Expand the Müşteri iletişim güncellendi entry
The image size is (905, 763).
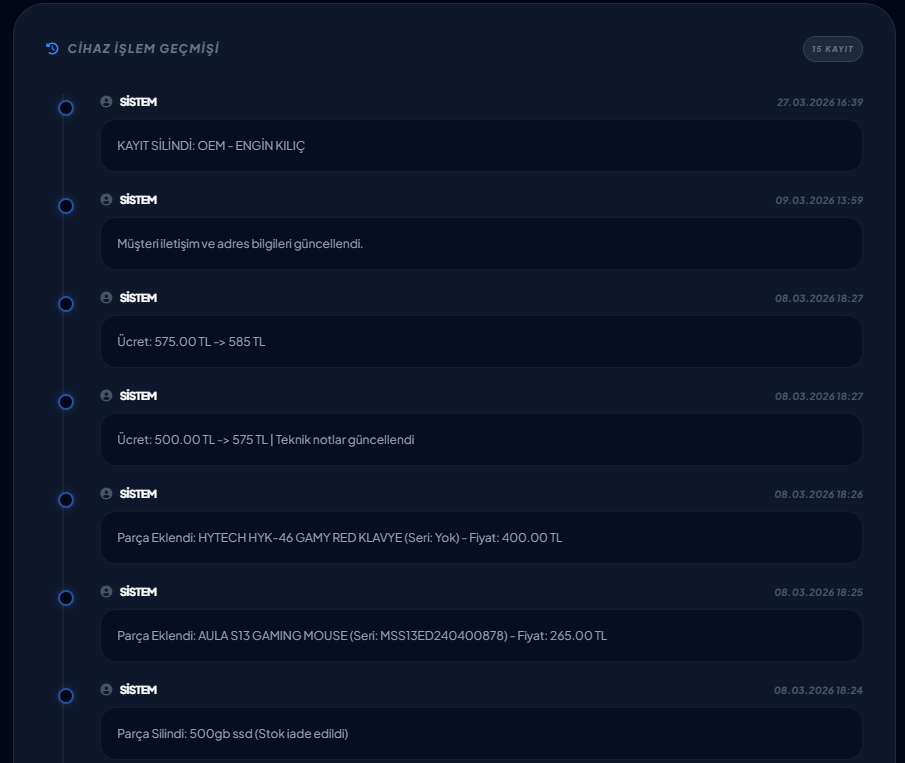click(481, 243)
